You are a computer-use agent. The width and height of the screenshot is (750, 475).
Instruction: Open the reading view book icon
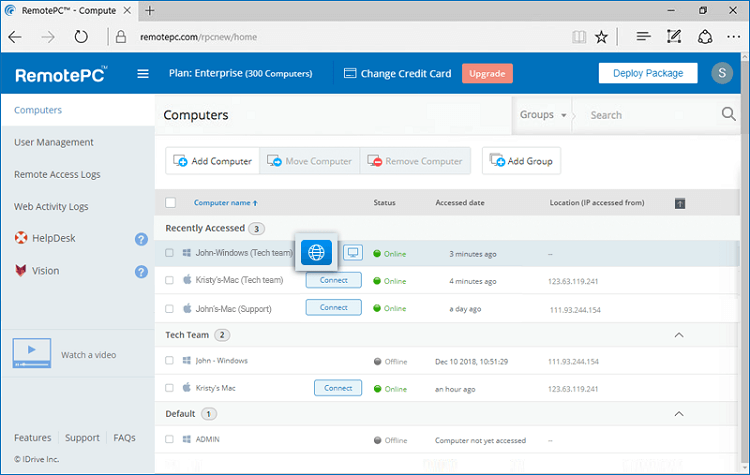[579, 37]
